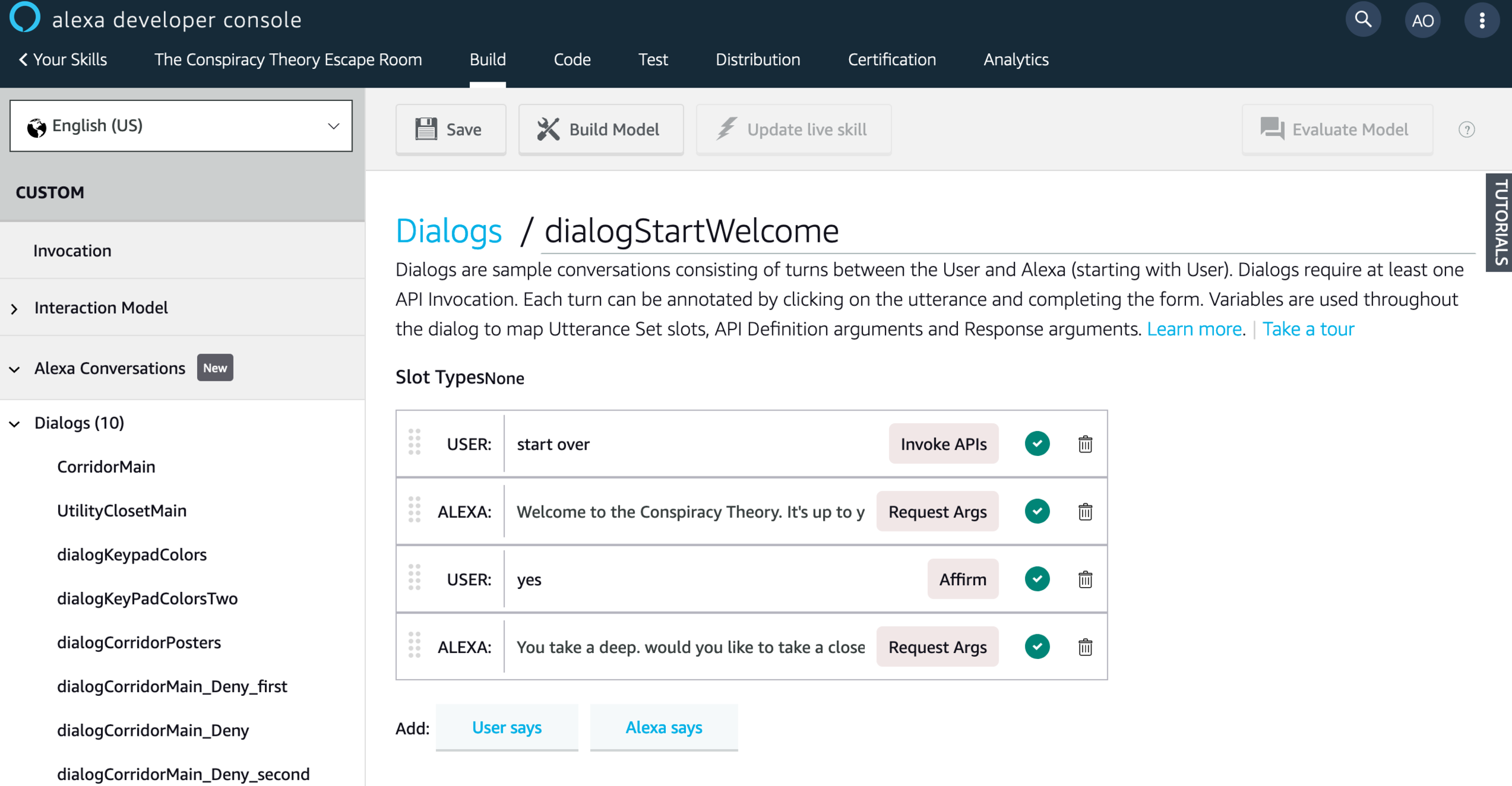Collapse the Dialogs (10) tree
The image size is (1512, 786).
tap(15, 424)
